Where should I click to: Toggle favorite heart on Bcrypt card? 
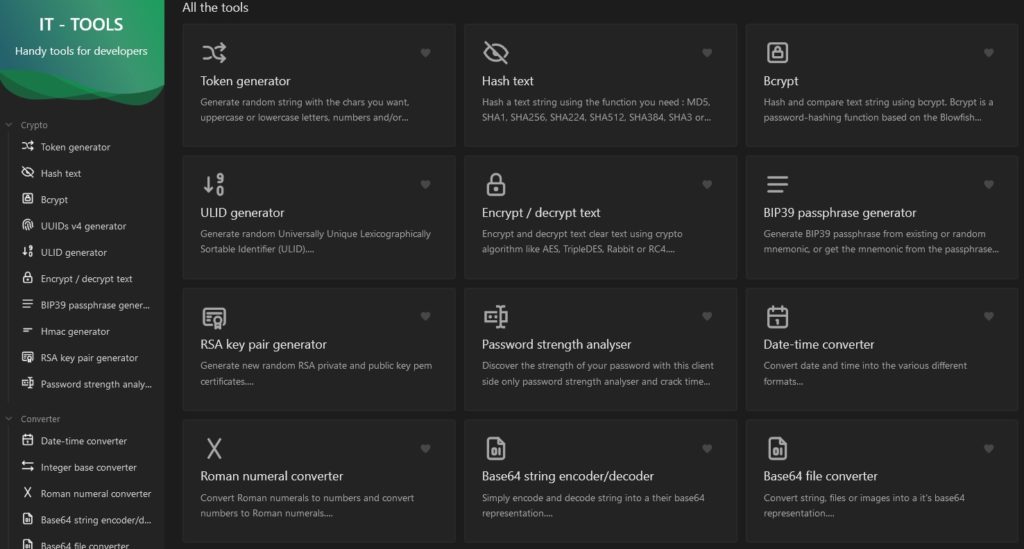(989, 53)
